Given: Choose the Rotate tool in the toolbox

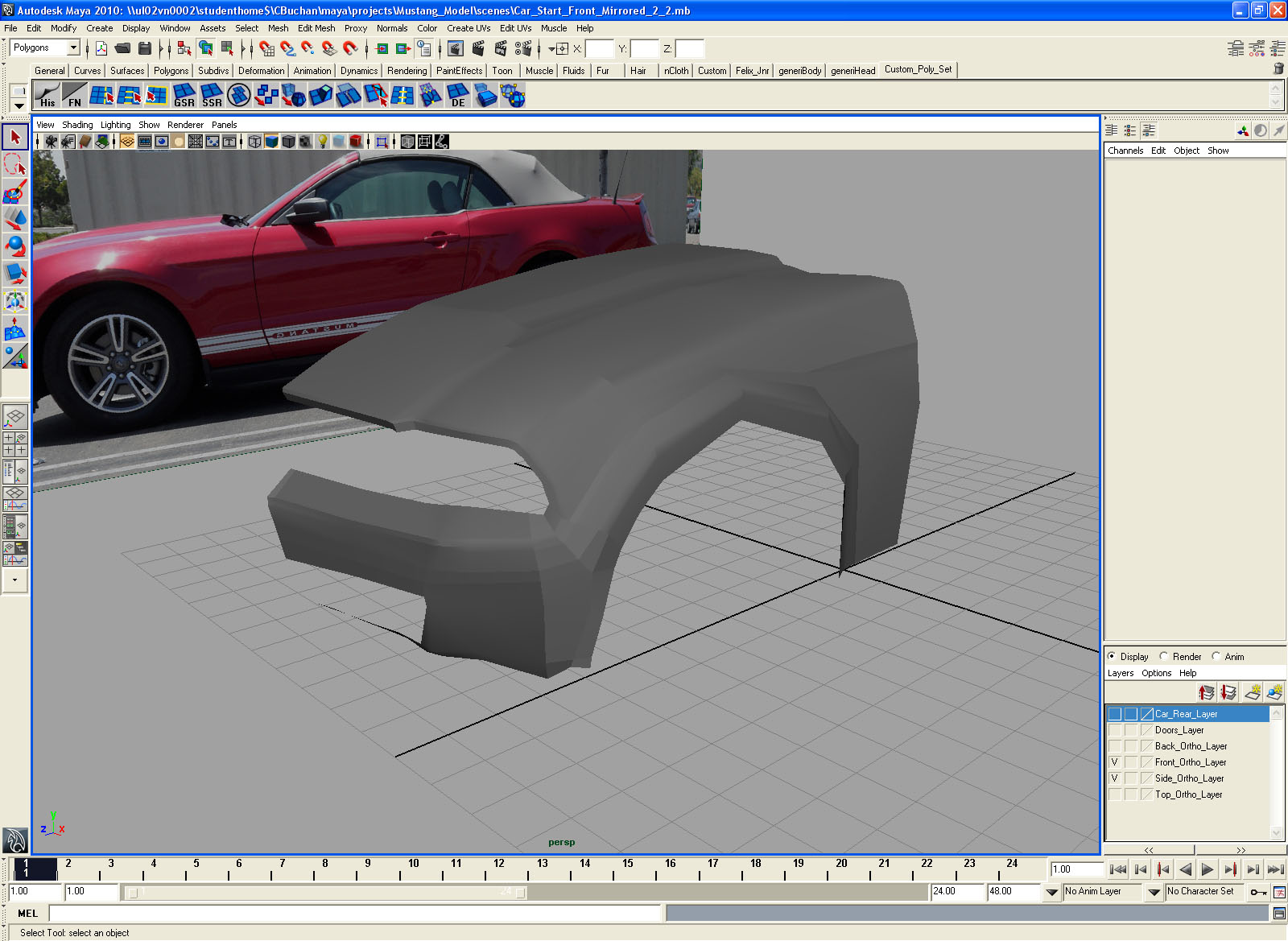Looking at the screenshot, I should point(15,246).
